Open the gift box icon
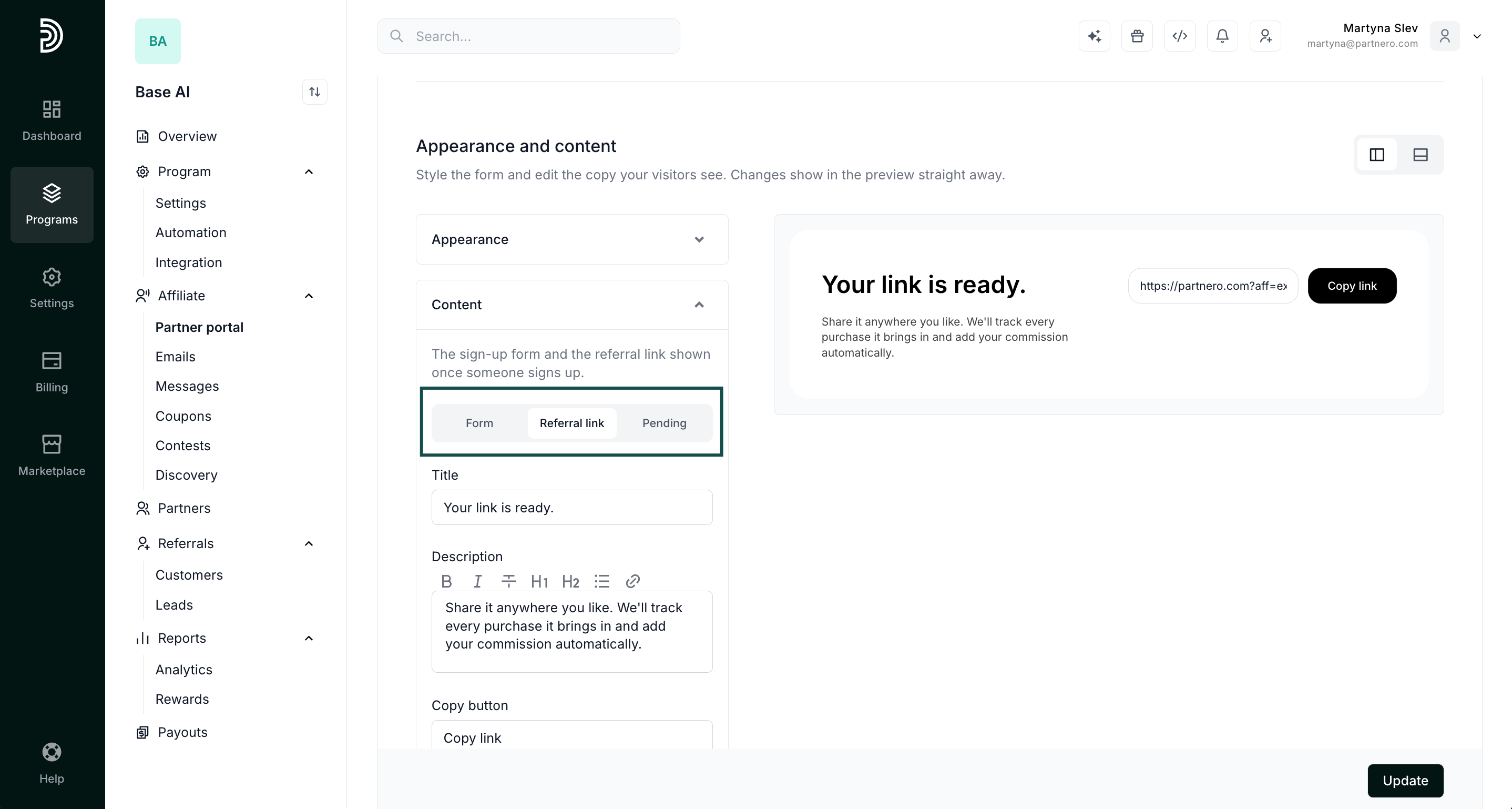Viewport: 1512px width, 809px height. coord(1137,36)
